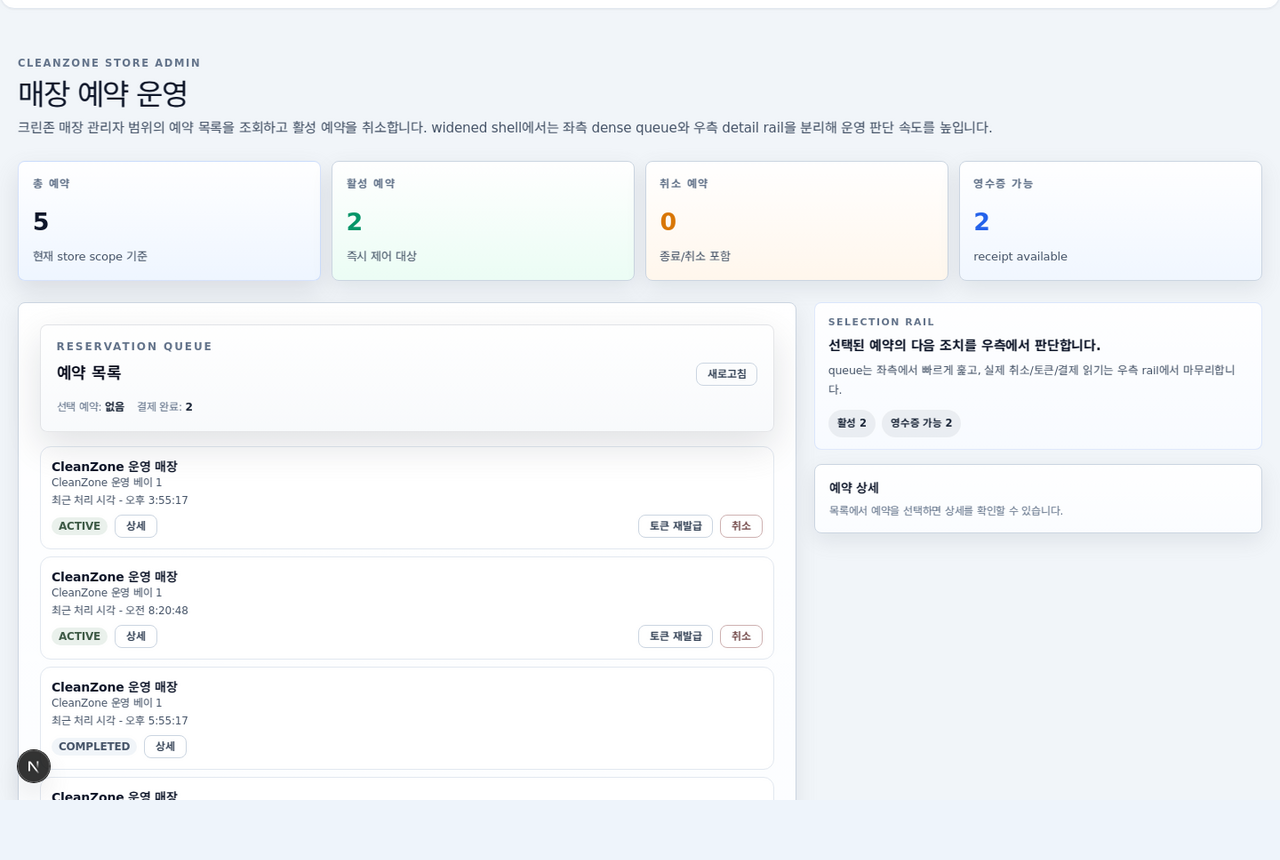This screenshot has width=1280, height=860.
Task: Cancel the 오후 3:55:17 reservation
Action: pos(741,526)
